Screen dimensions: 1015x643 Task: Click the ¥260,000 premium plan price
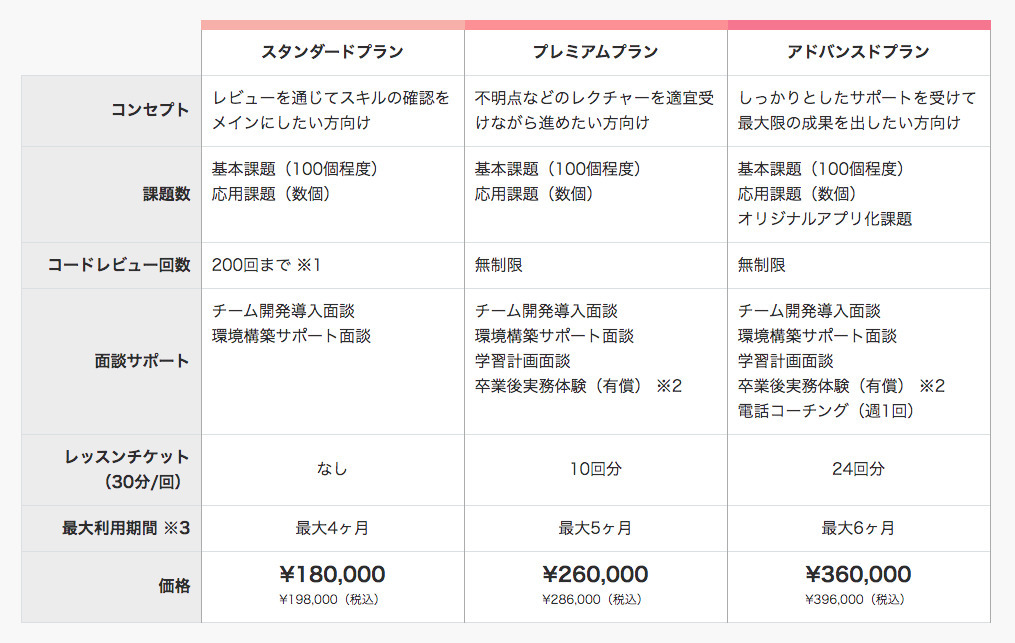595,574
